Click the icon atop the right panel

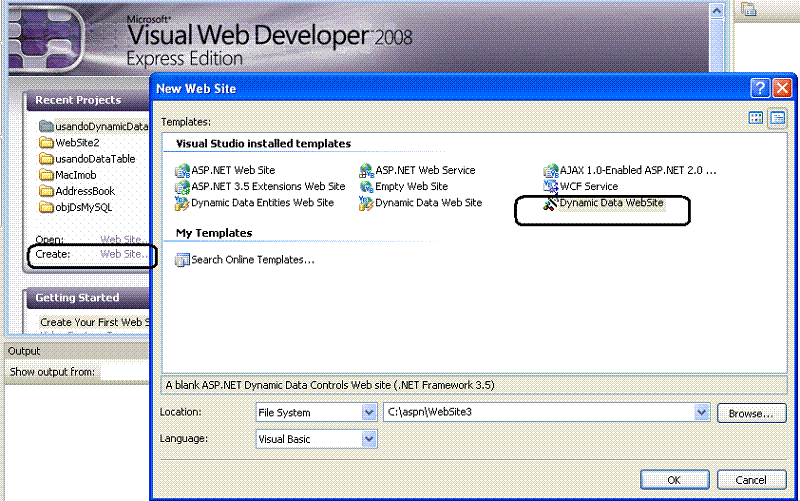pyautogui.click(x=748, y=9)
